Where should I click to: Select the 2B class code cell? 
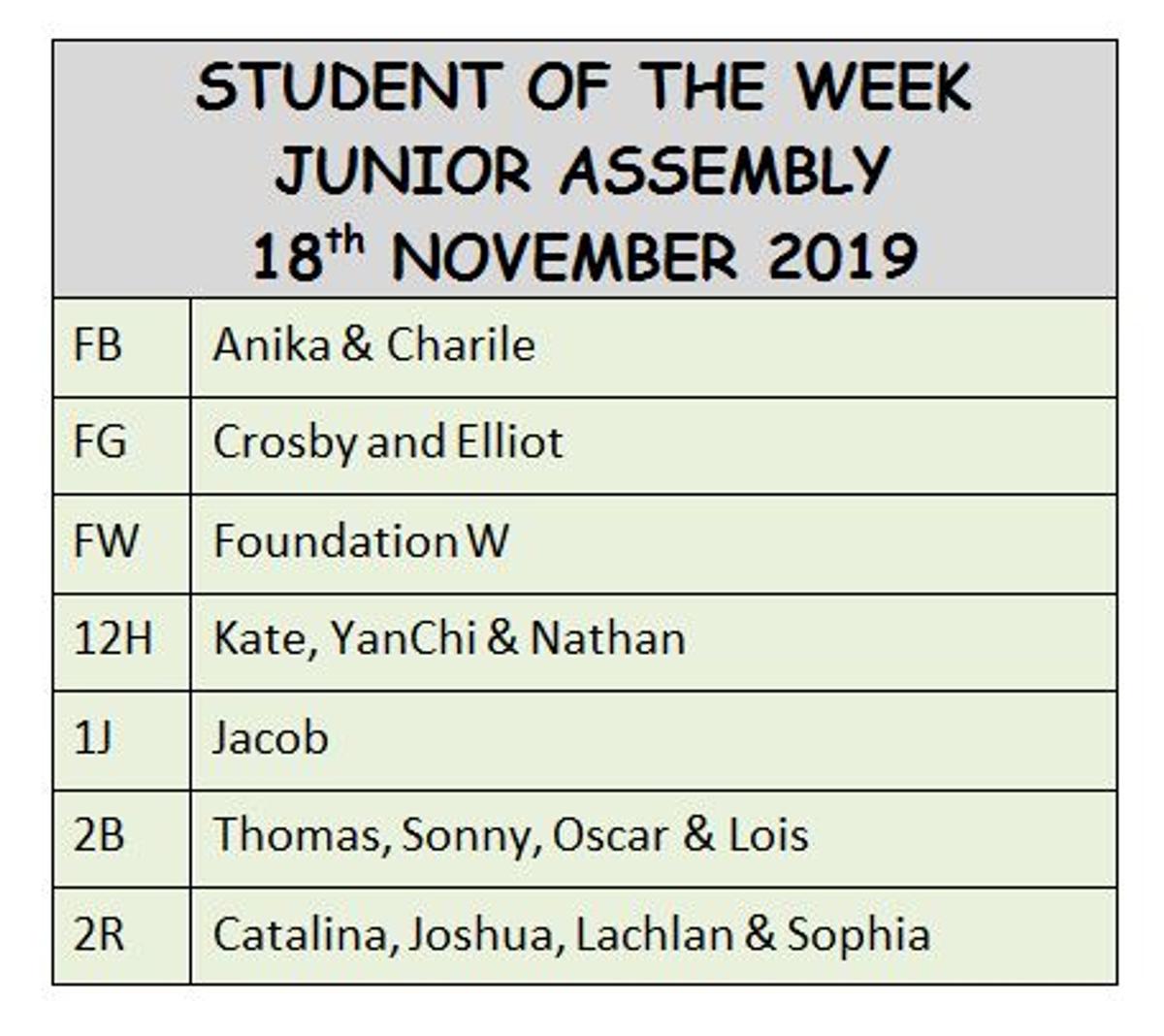coord(122,839)
